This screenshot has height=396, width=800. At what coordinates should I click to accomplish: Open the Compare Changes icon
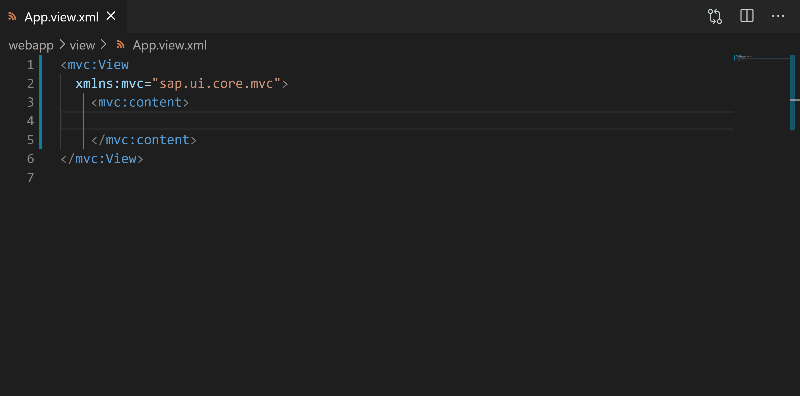click(x=715, y=16)
